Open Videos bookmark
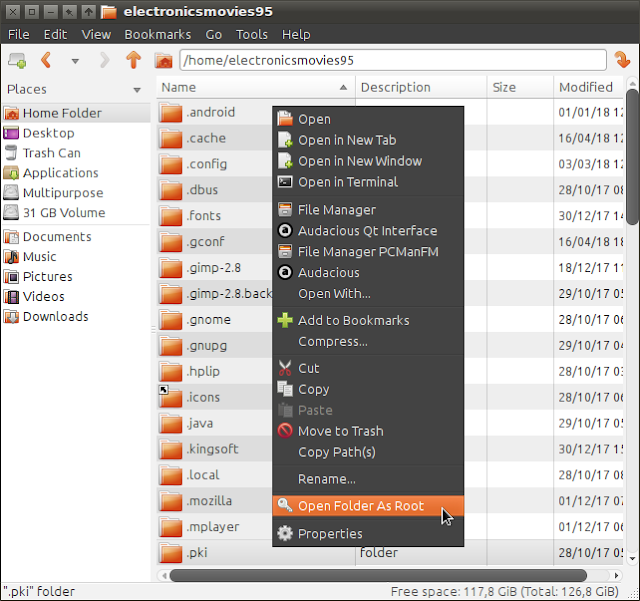Viewport: 640px width, 601px height. pos(76,297)
